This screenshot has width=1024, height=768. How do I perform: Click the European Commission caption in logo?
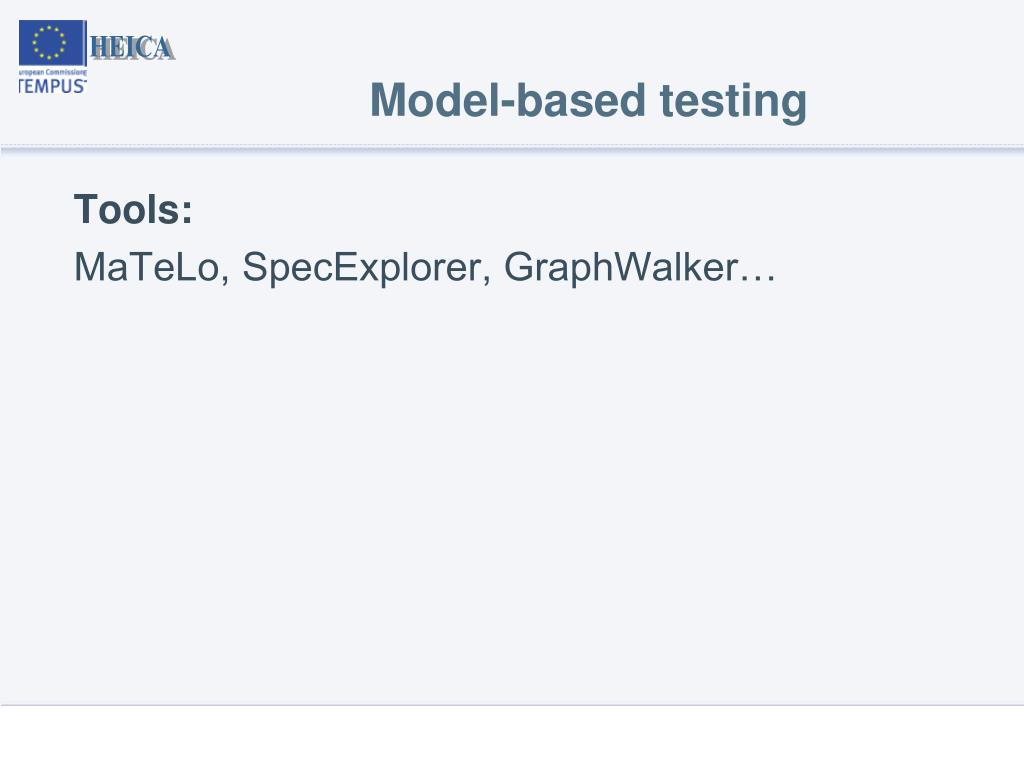52,72
